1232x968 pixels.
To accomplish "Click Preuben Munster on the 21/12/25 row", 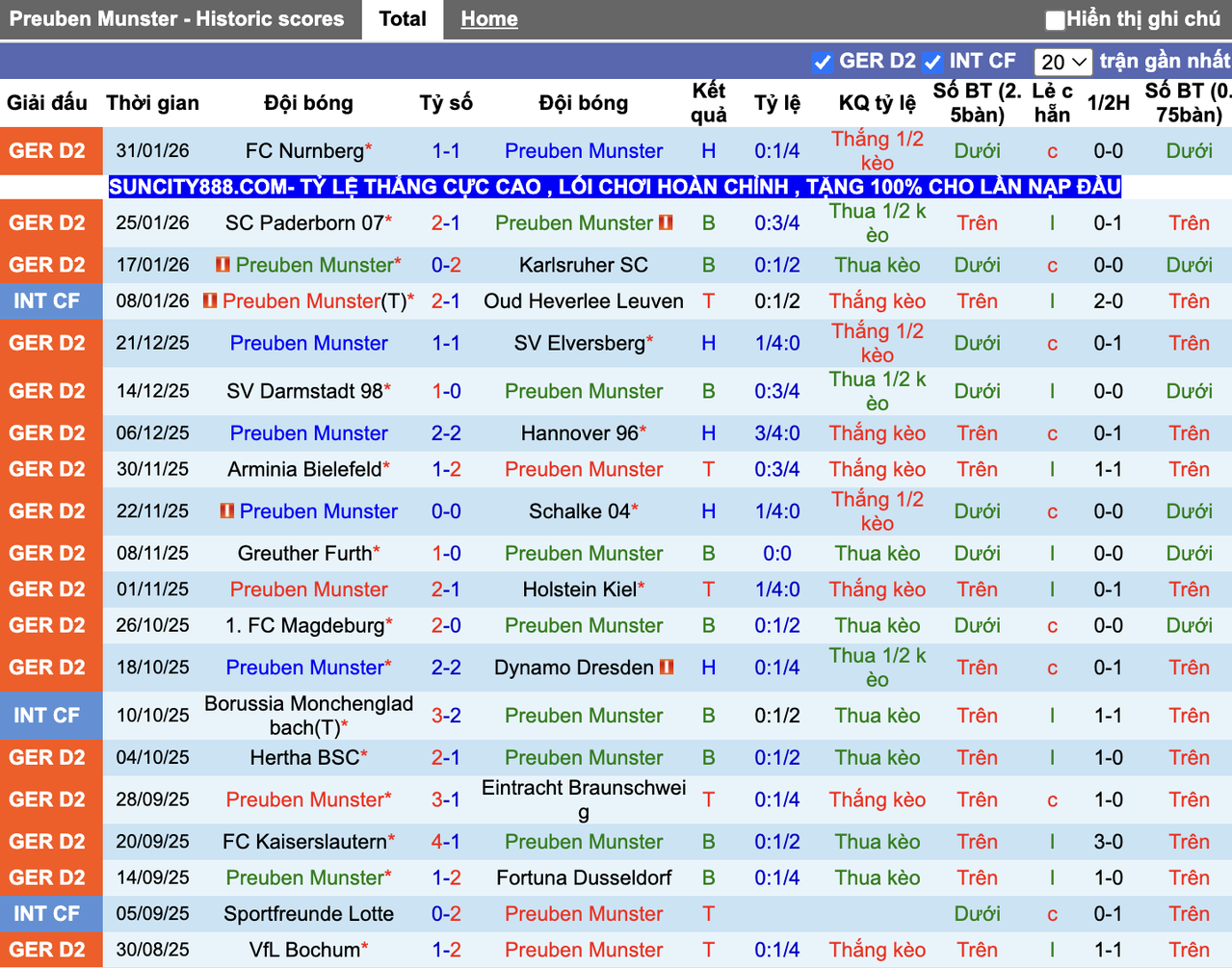I will coord(308,344).
